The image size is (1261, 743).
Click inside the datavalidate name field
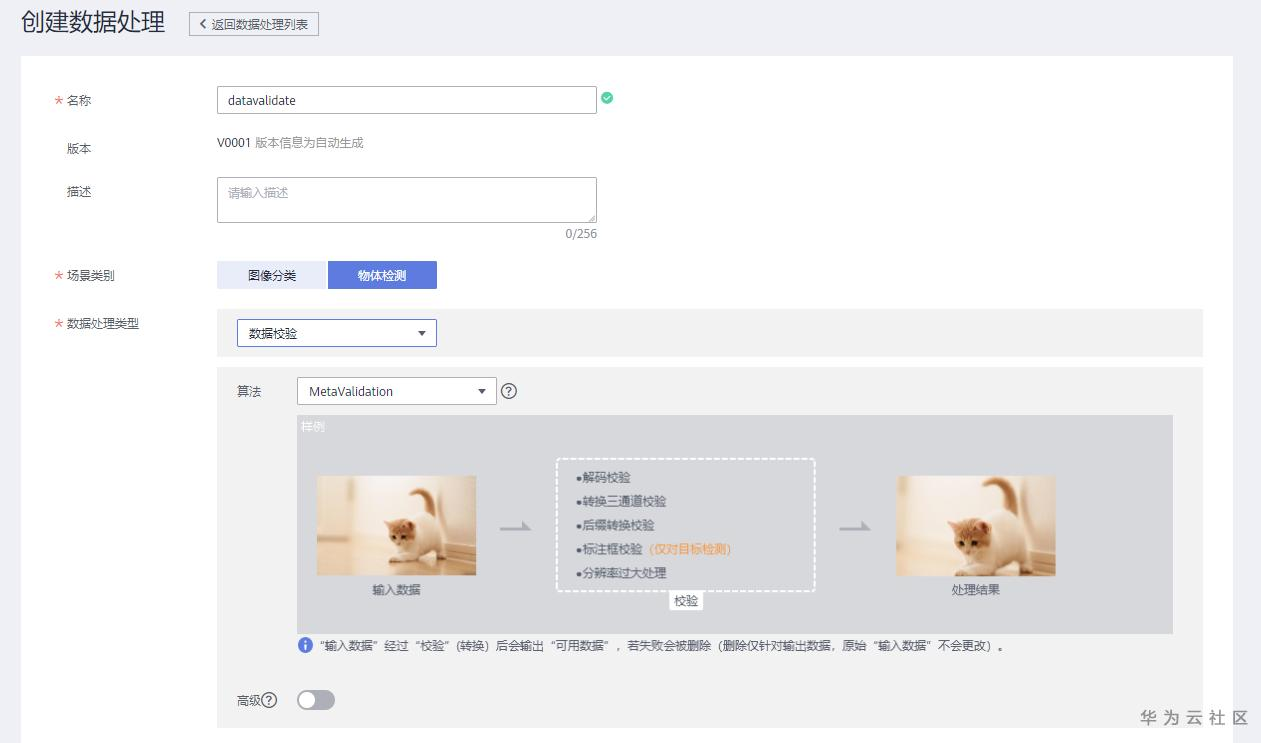click(x=406, y=99)
